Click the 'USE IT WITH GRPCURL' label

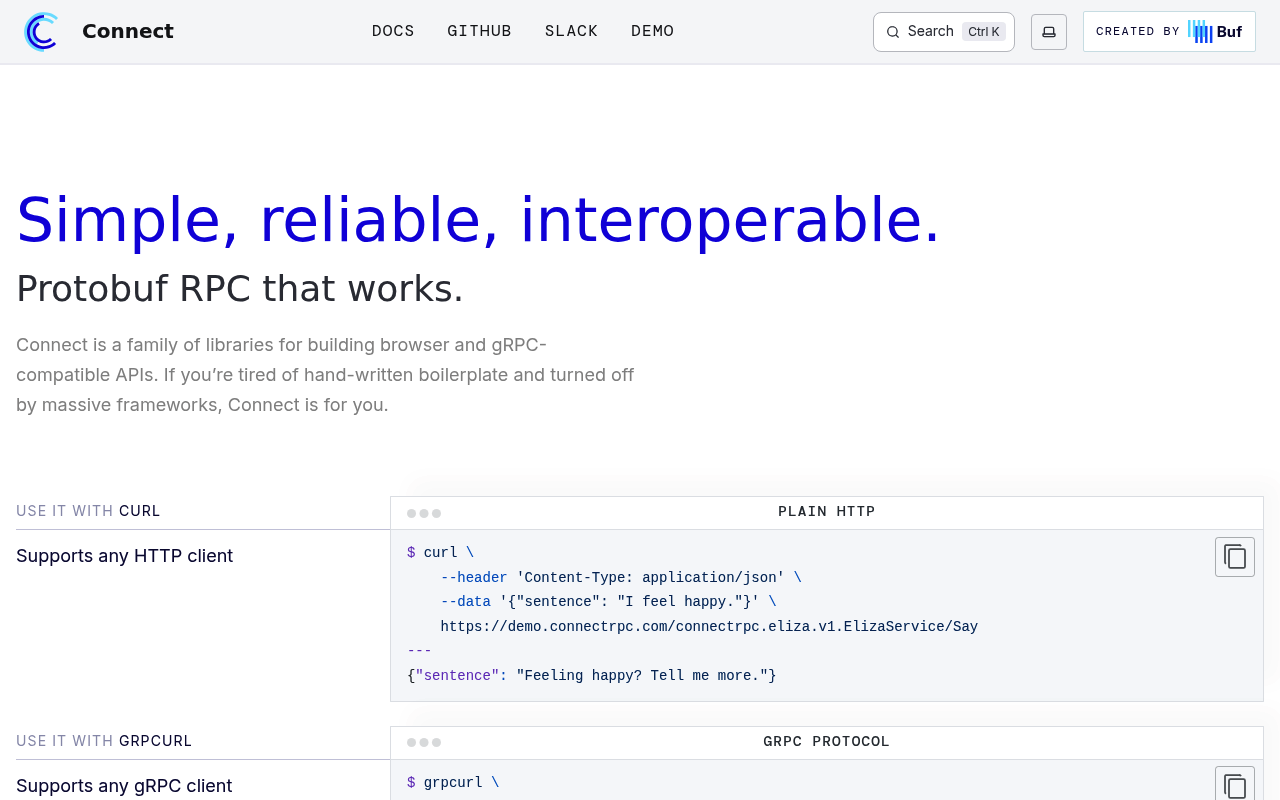tap(104, 741)
